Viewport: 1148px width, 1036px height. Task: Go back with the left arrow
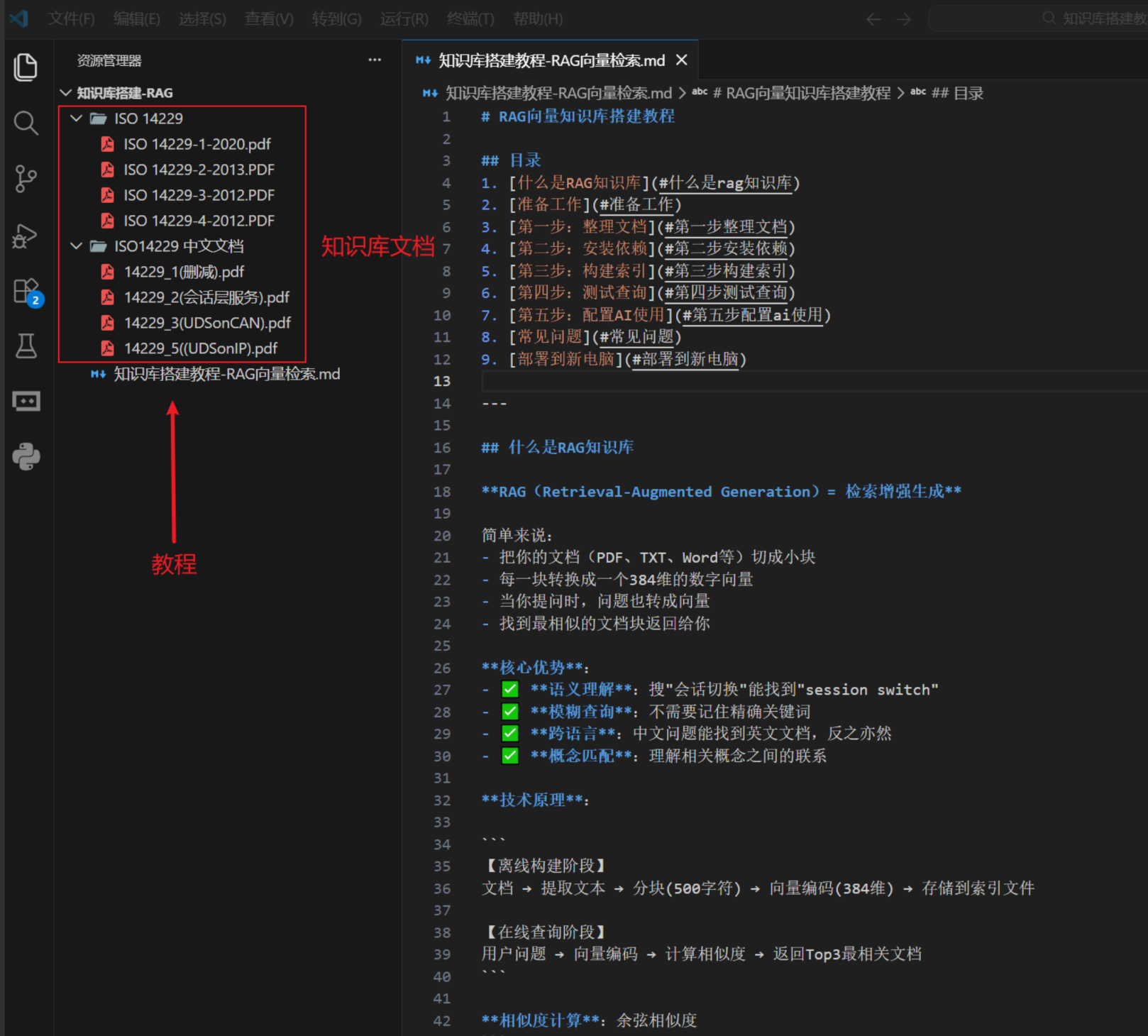click(x=873, y=19)
